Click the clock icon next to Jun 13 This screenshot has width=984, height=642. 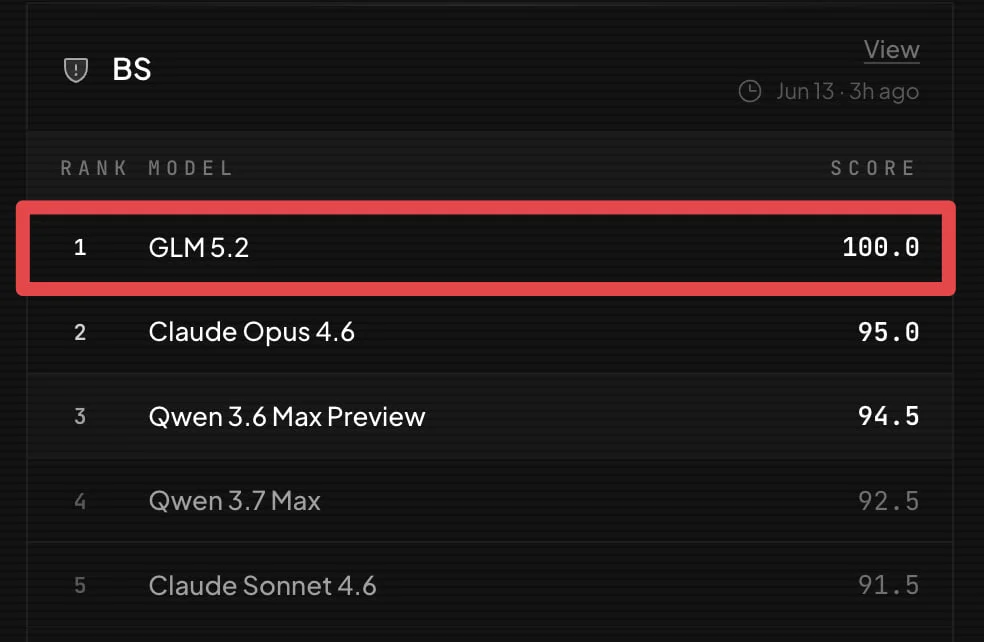pyautogui.click(x=749, y=92)
